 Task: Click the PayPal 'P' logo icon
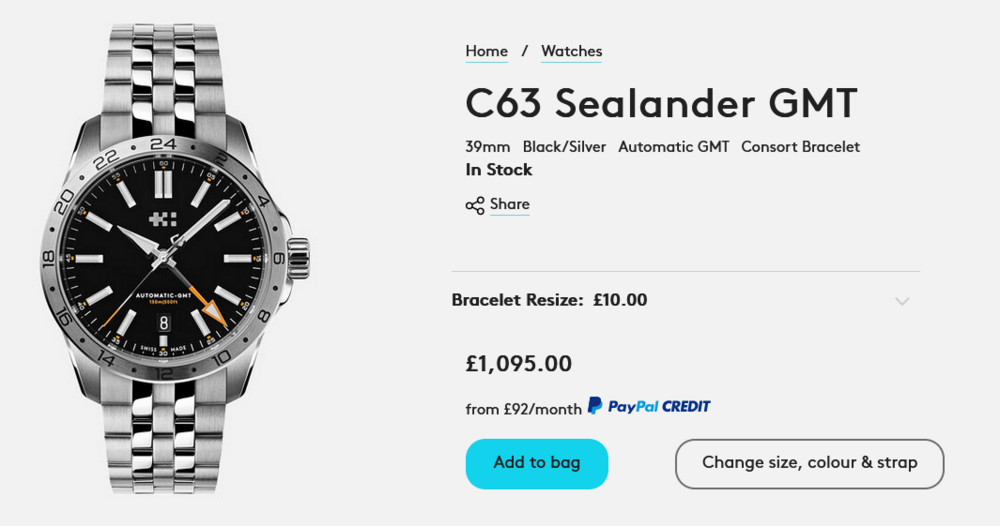(595, 406)
